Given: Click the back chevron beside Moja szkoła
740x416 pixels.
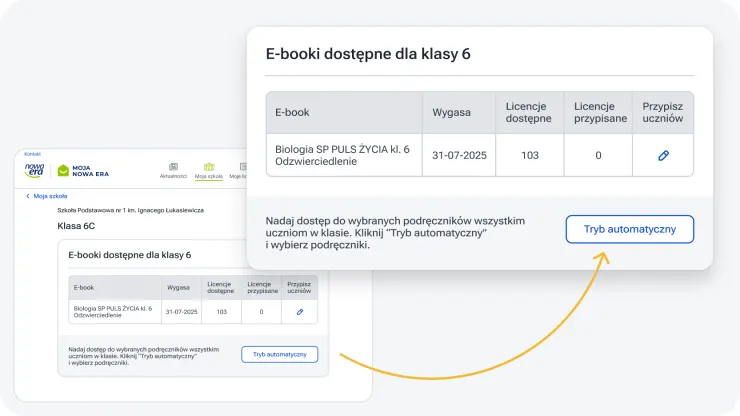Looking at the screenshot, I should pyautogui.click(x=28, y=197).
